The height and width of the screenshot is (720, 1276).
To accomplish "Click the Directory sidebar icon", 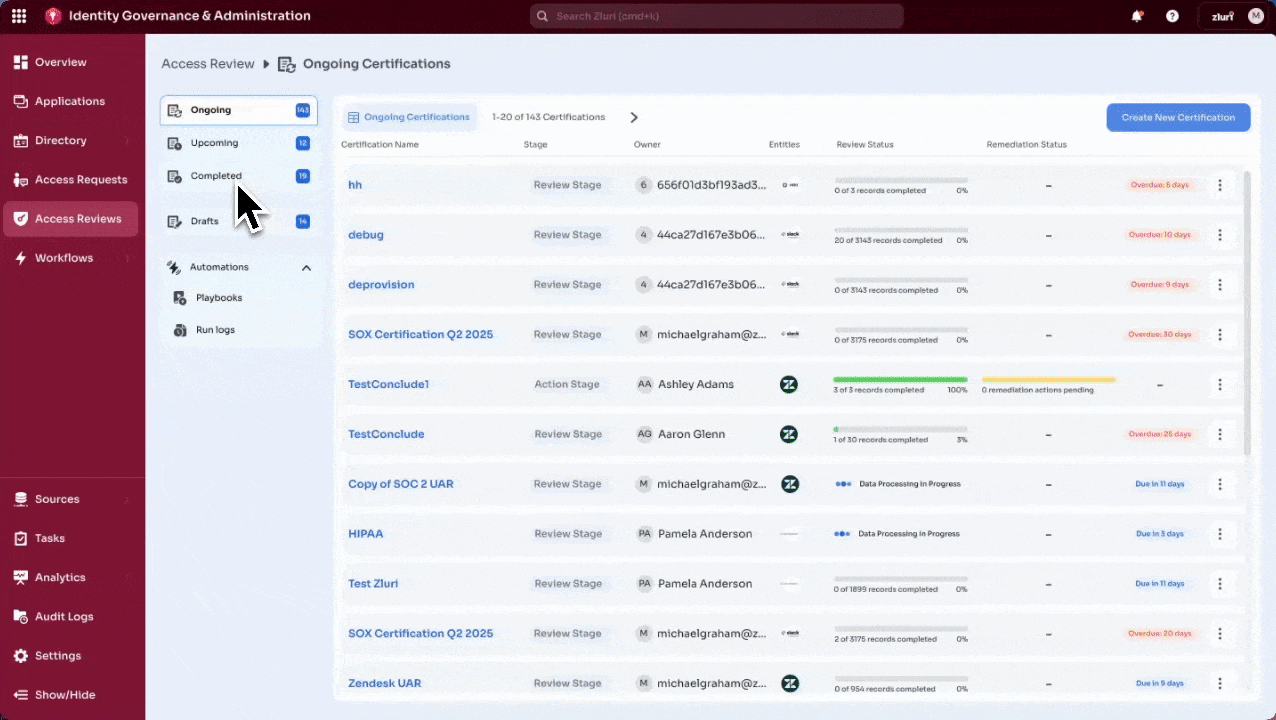I will pyautogui.click(x=20, y=140).
